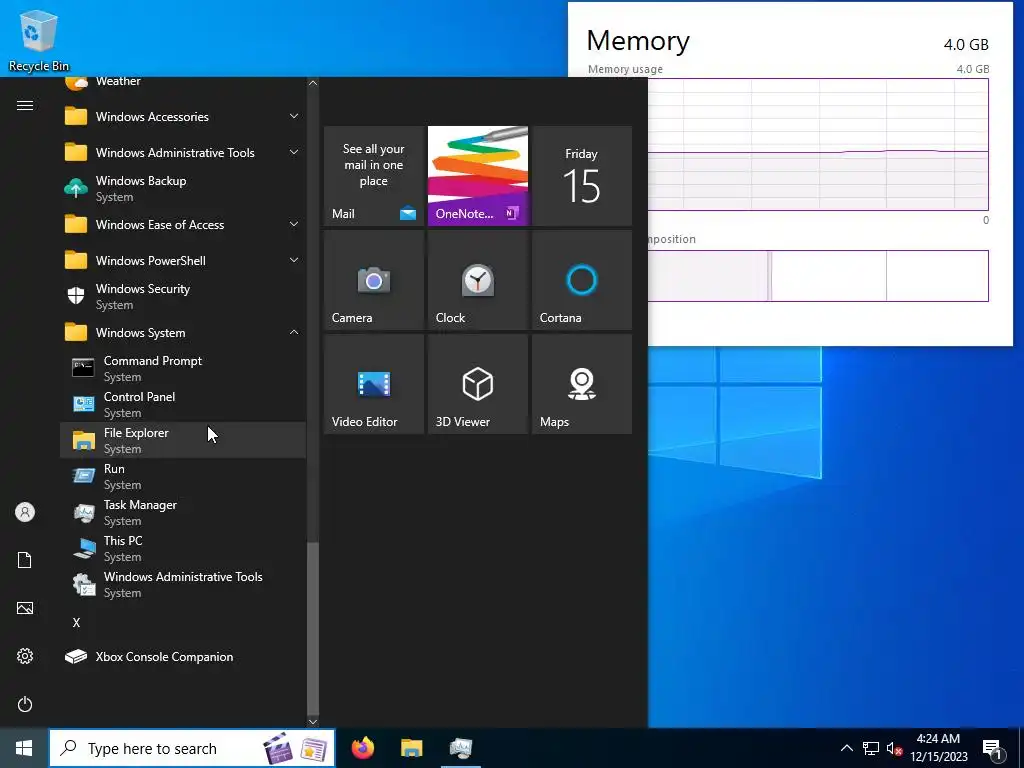Open Windows Security shield entry
This screenshot has height=768, width=1024.
point(183,296)
